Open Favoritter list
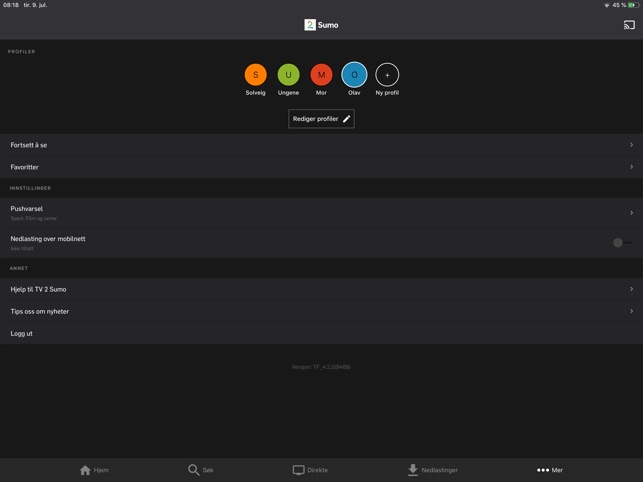The height and width of the screenshot is (482, 643). (322, 167)
